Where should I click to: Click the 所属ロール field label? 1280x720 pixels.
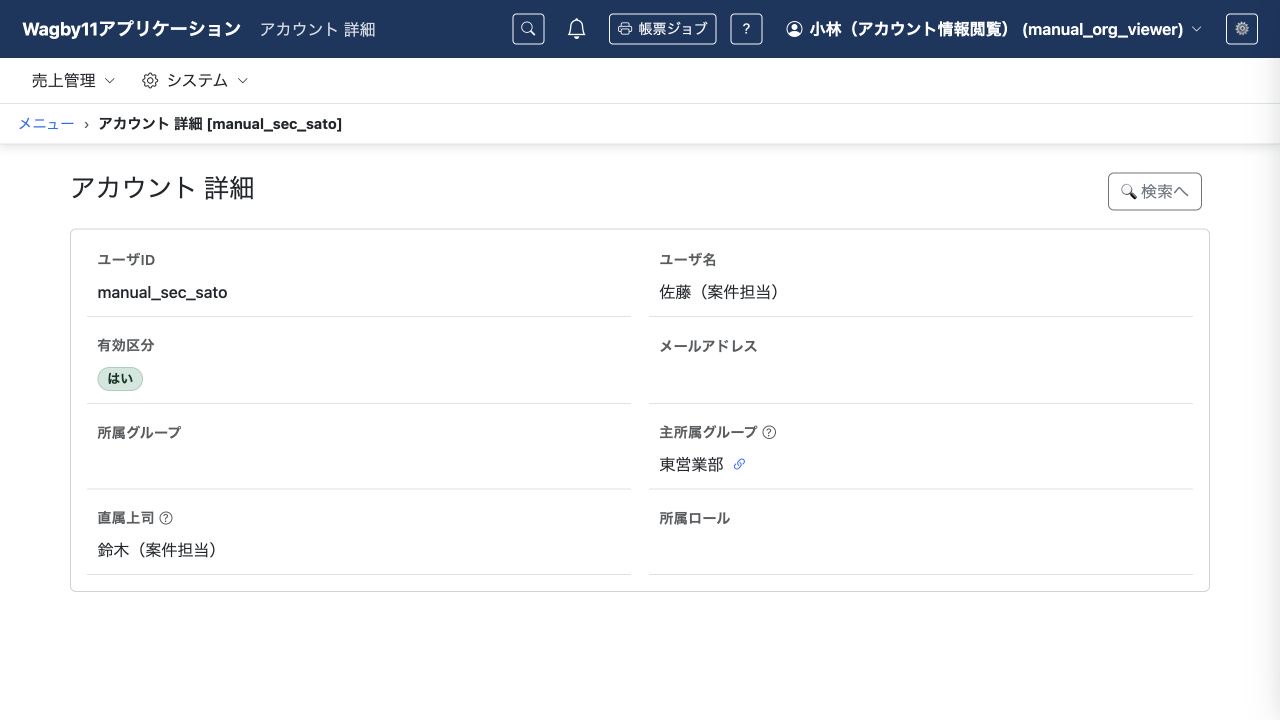click(694, 518)
